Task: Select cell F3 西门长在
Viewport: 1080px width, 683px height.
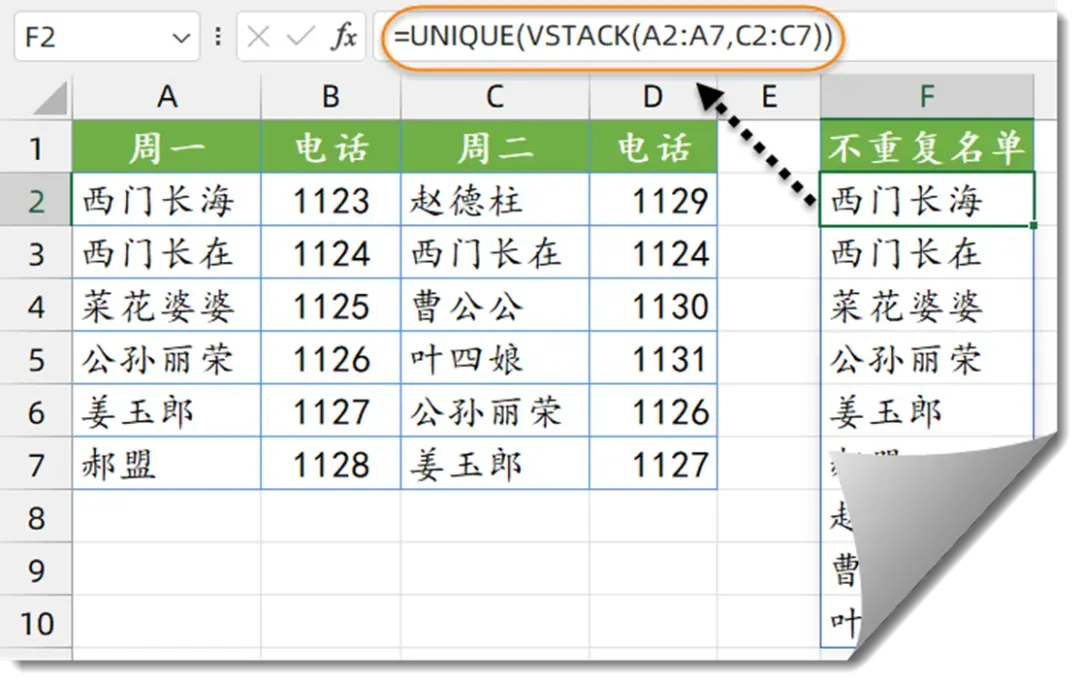Action: click(x=927, y=253)
